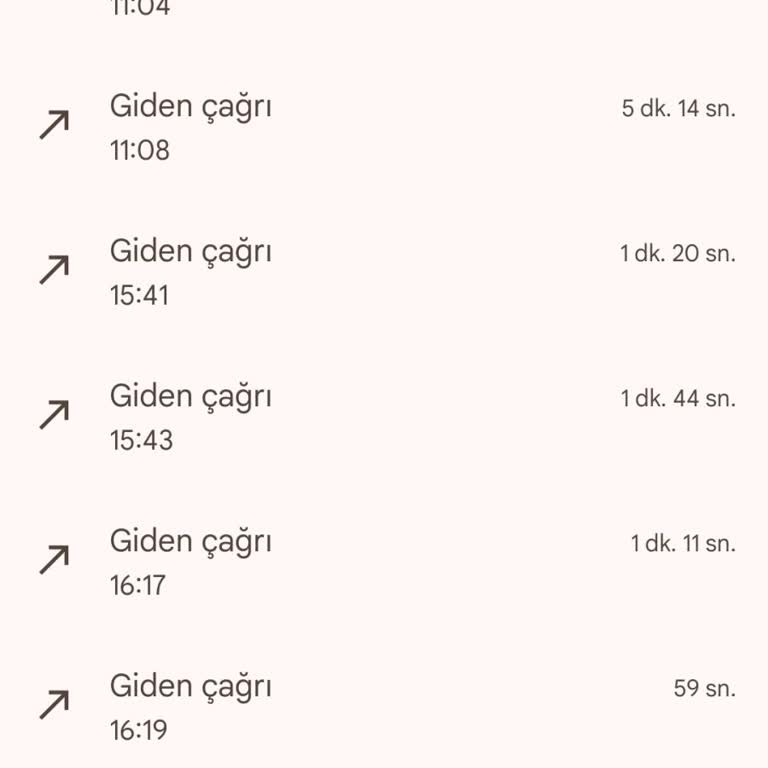
Task: Select the Giden çağrı label above 15:41
Action: 190,251
